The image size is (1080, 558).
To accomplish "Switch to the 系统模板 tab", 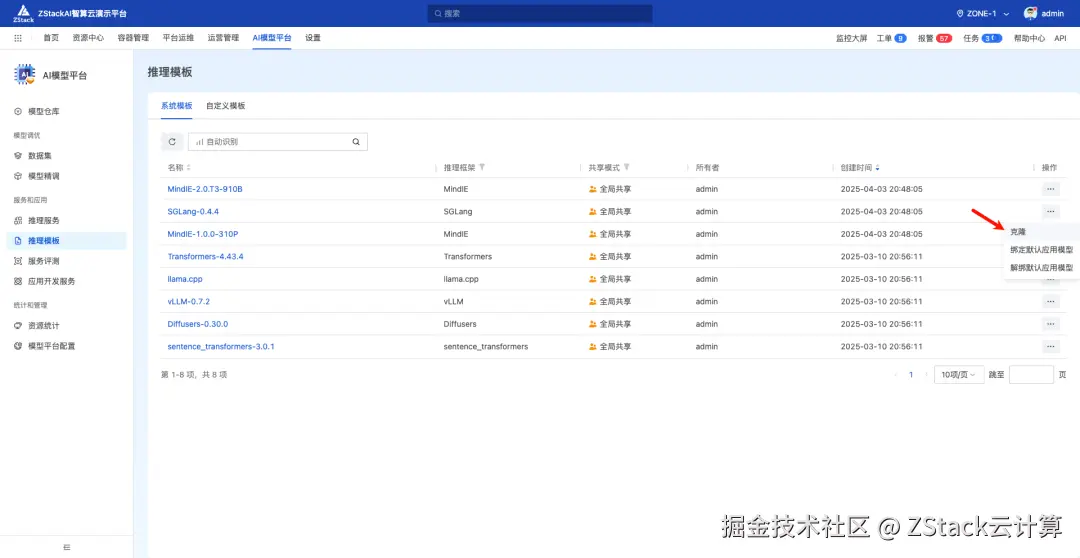I will coord(176,105).
